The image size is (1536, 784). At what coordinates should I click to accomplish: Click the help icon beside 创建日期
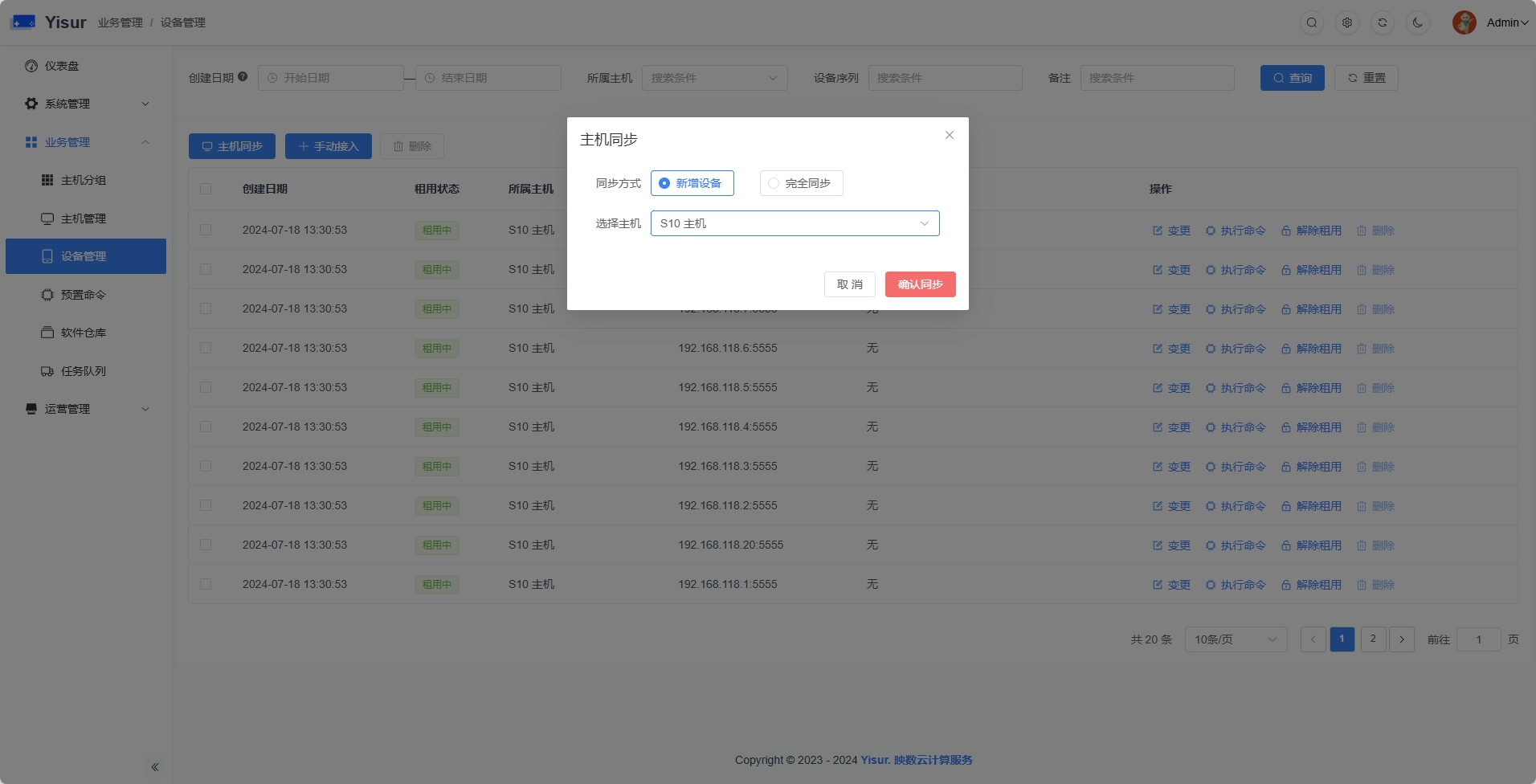[x=243, y=77]
